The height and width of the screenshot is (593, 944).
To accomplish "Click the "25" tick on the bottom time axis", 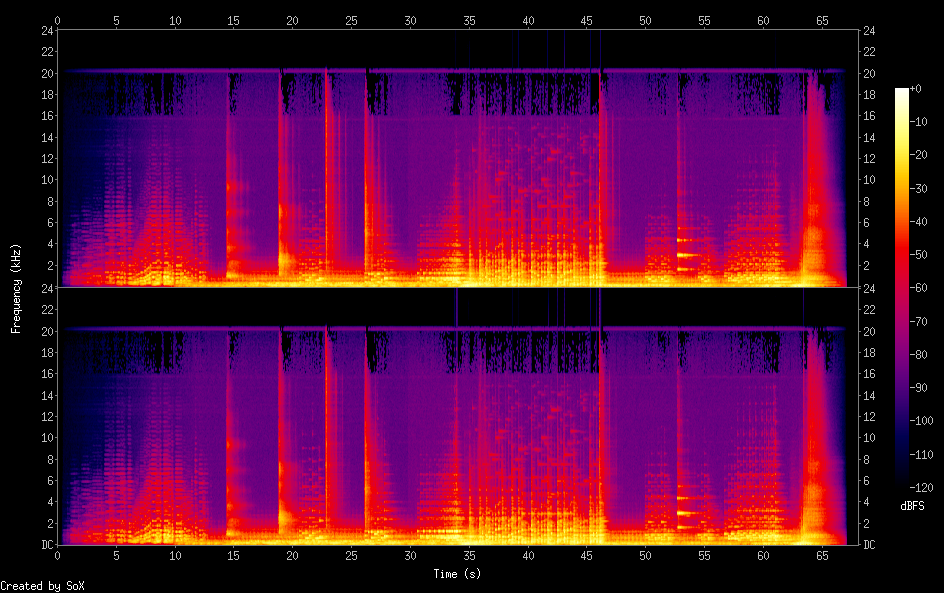I will click(x=352, y=555).
